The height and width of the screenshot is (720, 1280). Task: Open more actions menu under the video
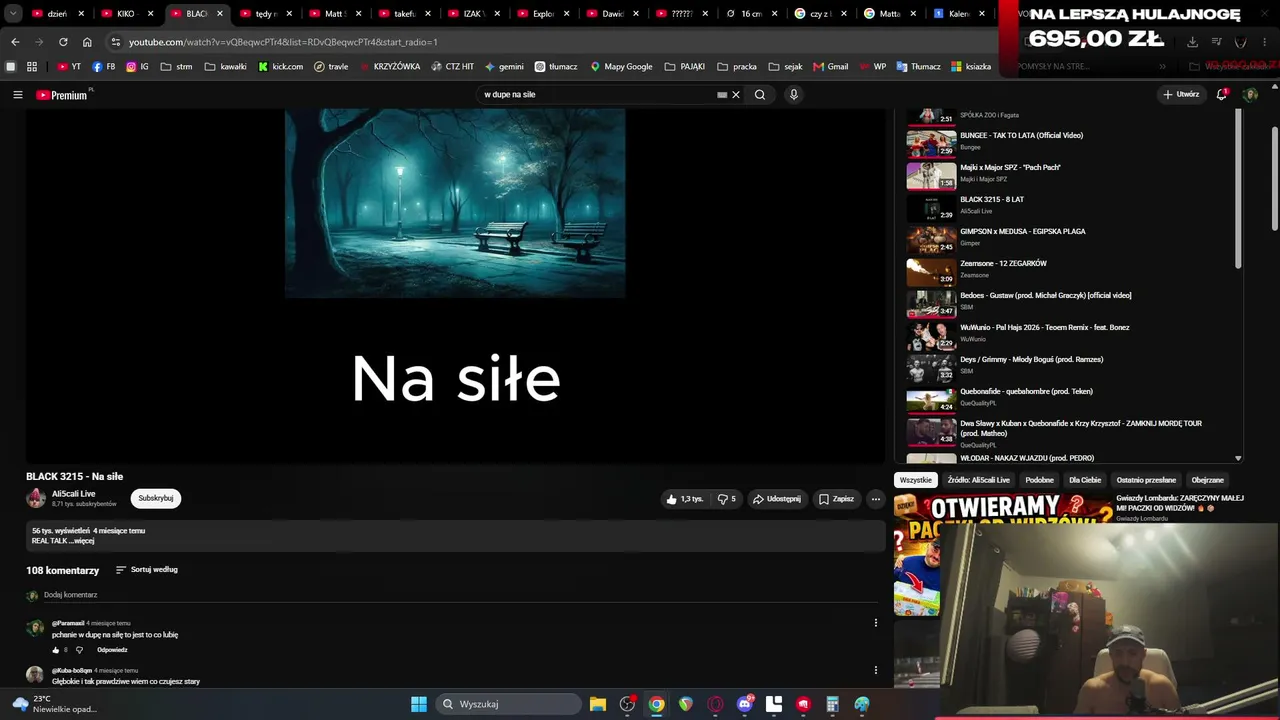coord(875,499)
